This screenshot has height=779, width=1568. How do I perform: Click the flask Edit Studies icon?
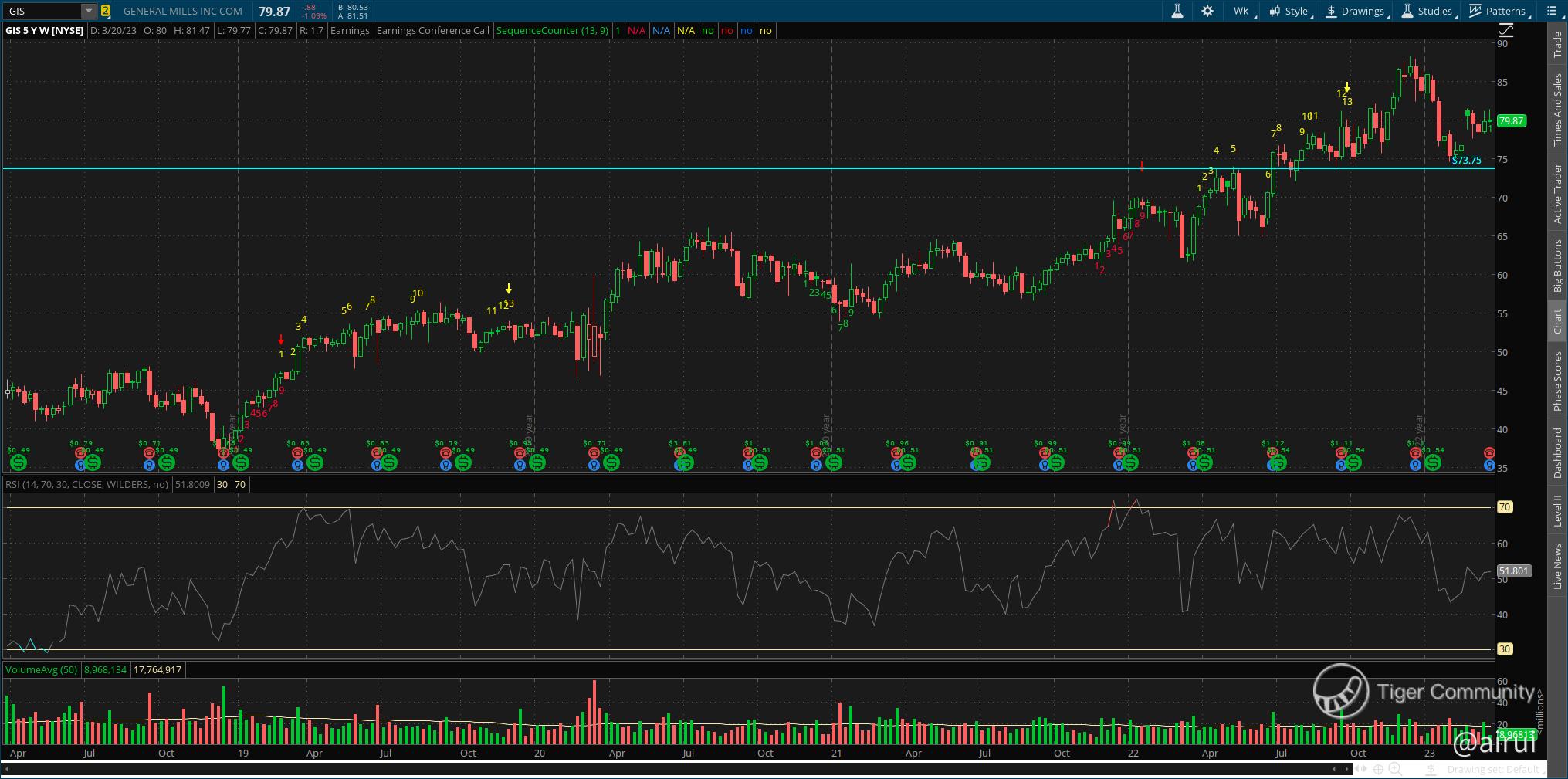(x=1177, y=11)
